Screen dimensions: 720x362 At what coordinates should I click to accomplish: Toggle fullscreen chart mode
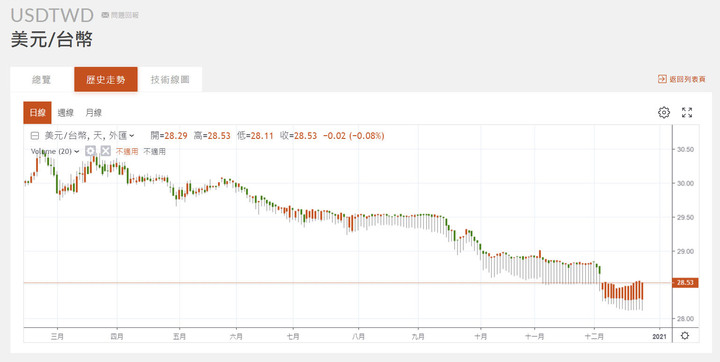coord(687,113)
